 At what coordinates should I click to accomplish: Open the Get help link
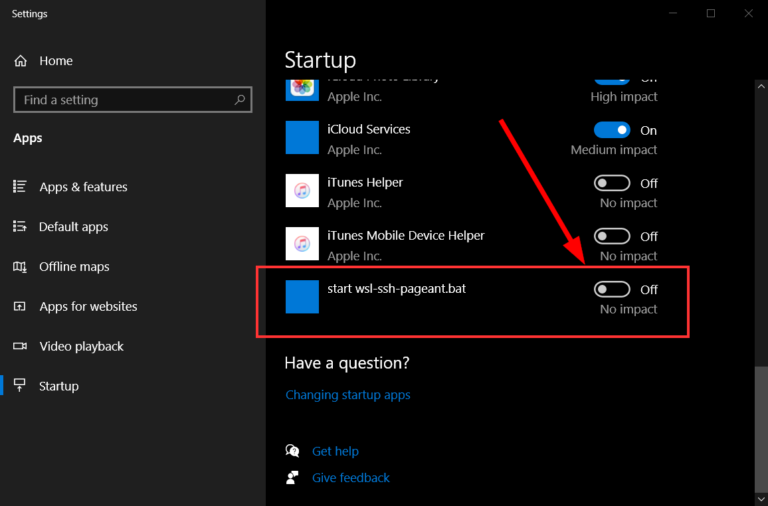(336, 451)
